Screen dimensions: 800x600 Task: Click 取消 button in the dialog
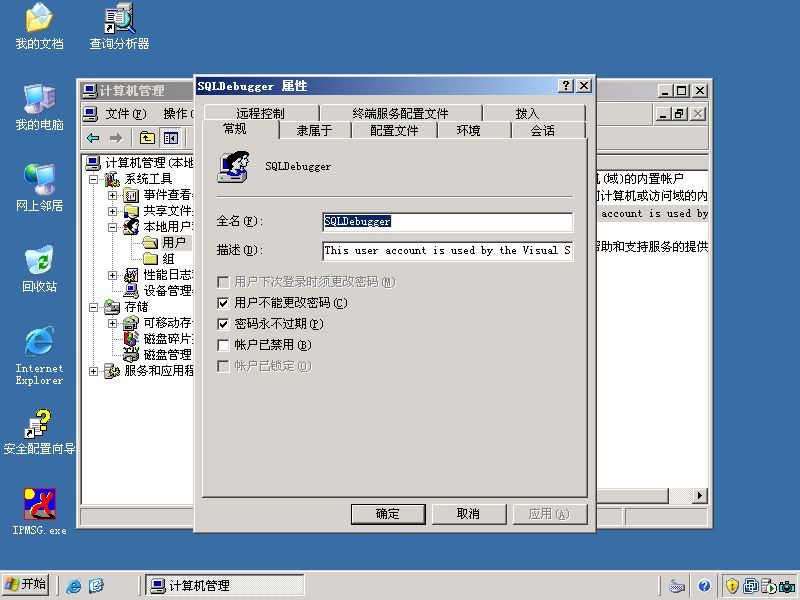point(468,514)
